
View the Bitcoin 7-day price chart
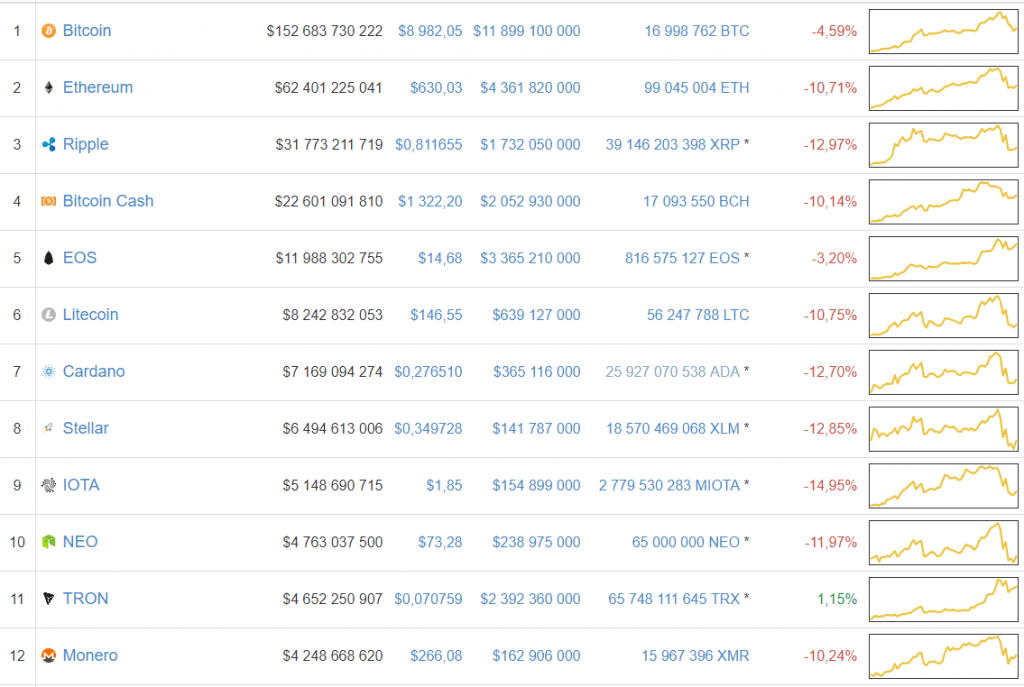tap(943, 31)
